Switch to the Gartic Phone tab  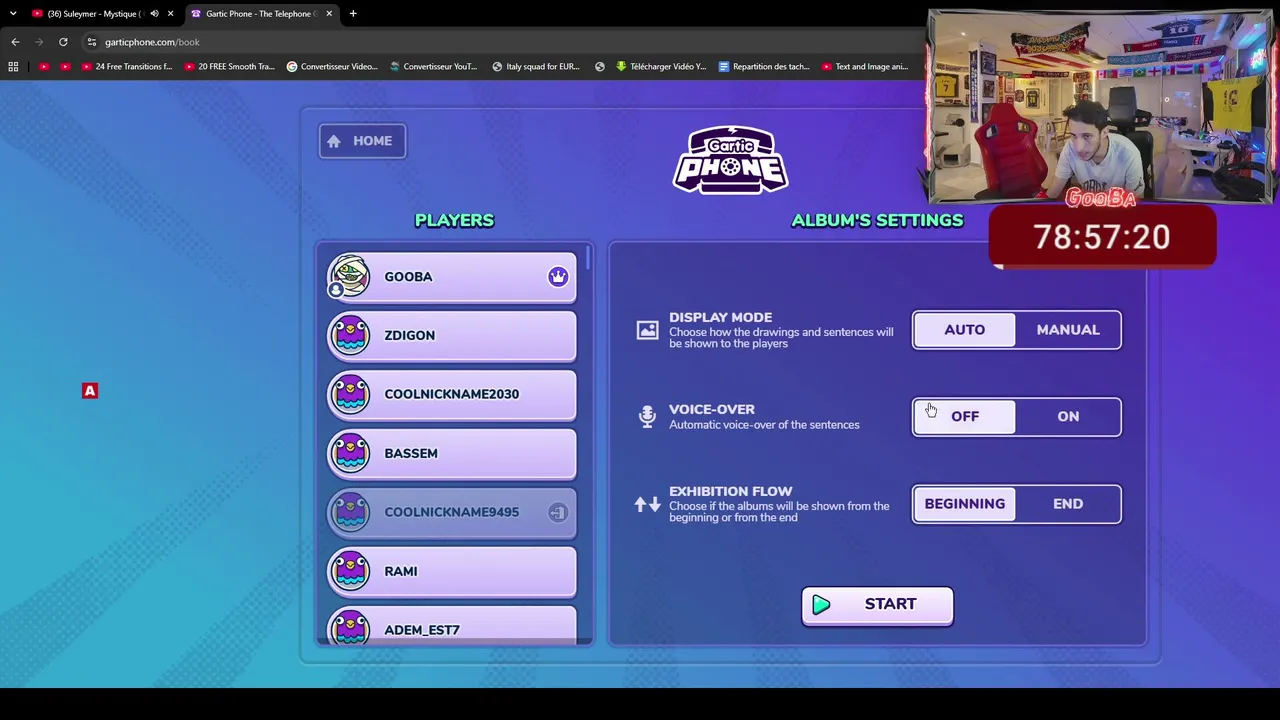pyautogui.click(x=262, y=14)
